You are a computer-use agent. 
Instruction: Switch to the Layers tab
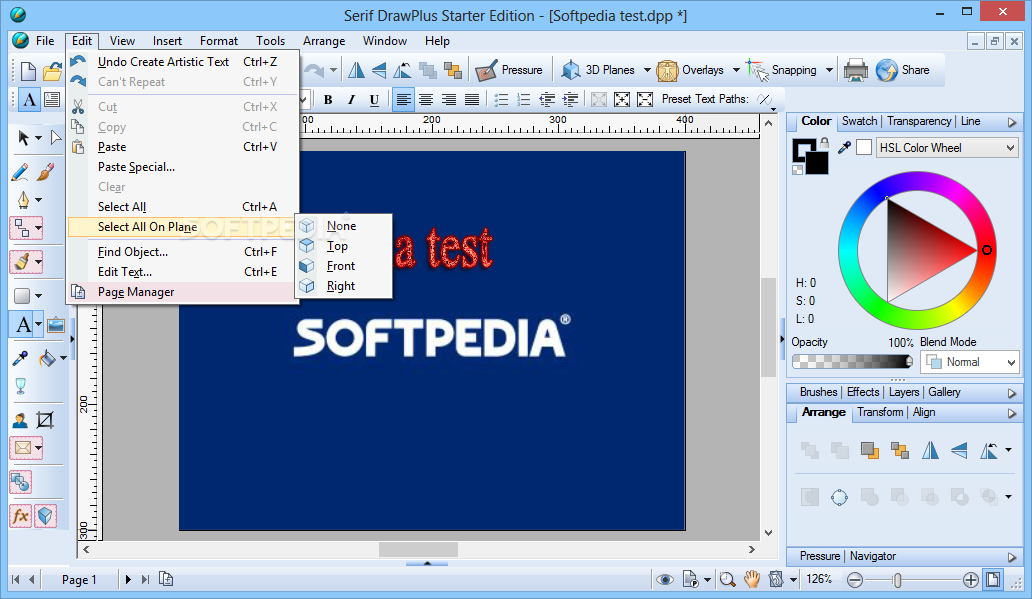tap(904, 392)
